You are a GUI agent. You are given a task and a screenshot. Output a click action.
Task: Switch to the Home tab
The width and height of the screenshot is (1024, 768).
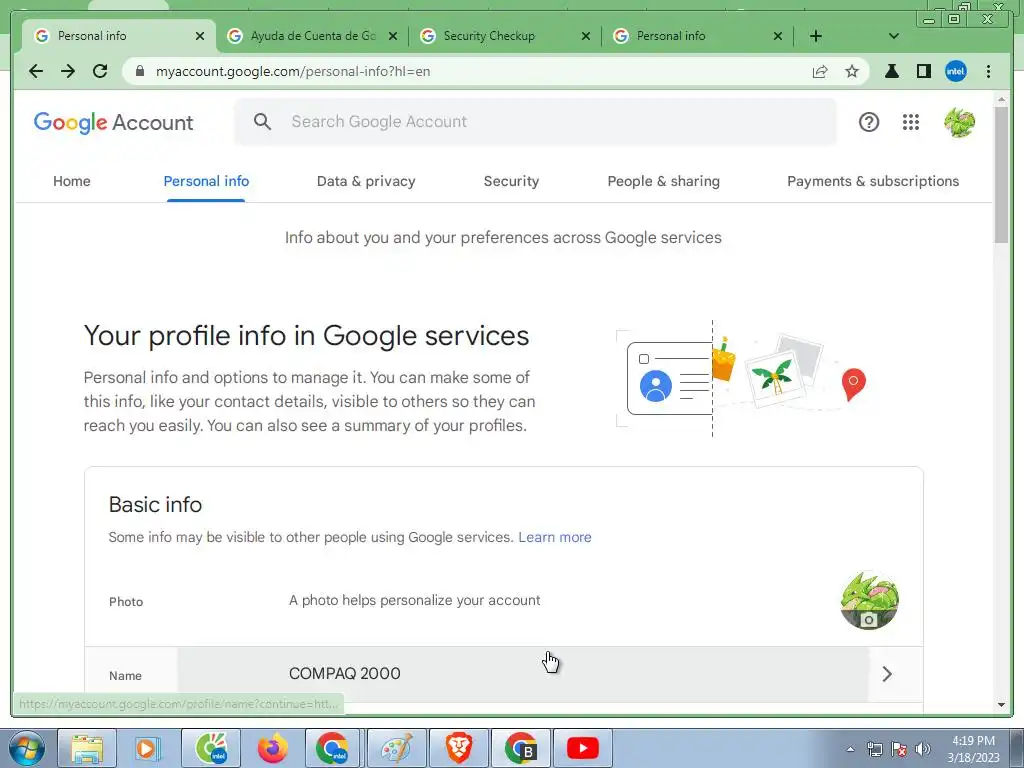point(72,181)
